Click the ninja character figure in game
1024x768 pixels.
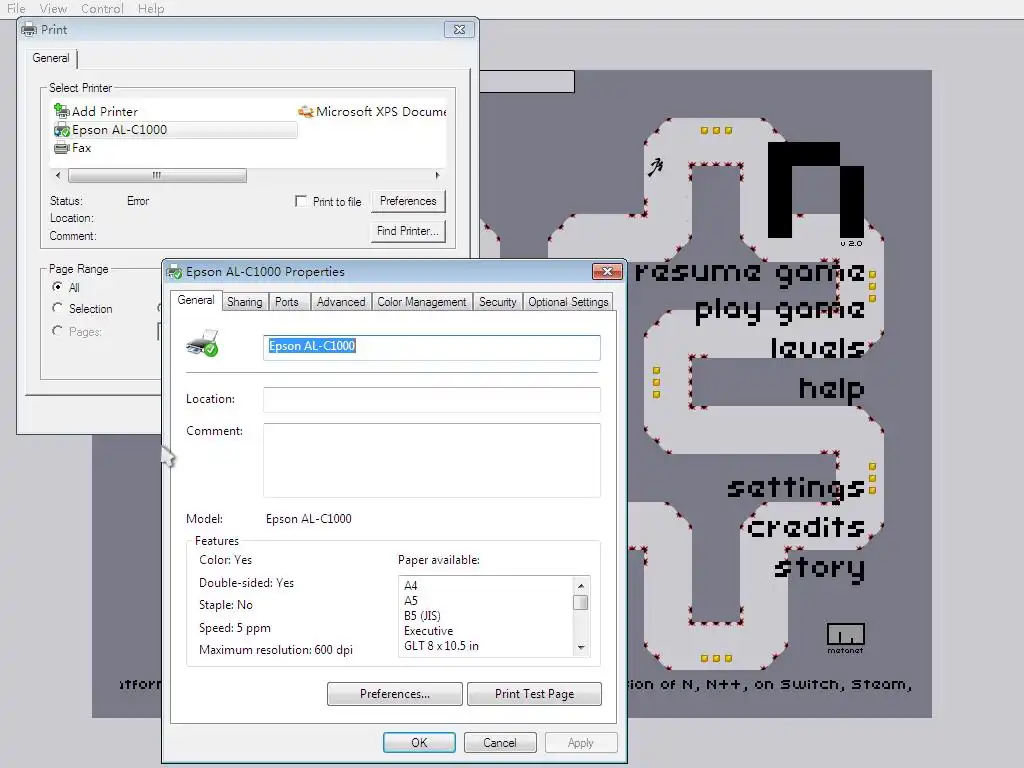[655, 167]
